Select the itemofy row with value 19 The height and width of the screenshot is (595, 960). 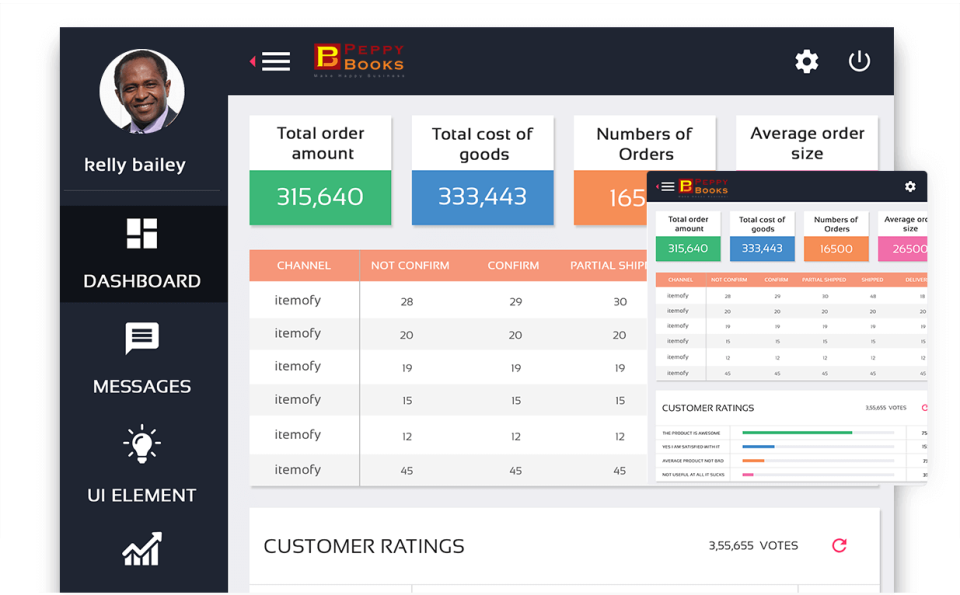[x=448, y=367]
